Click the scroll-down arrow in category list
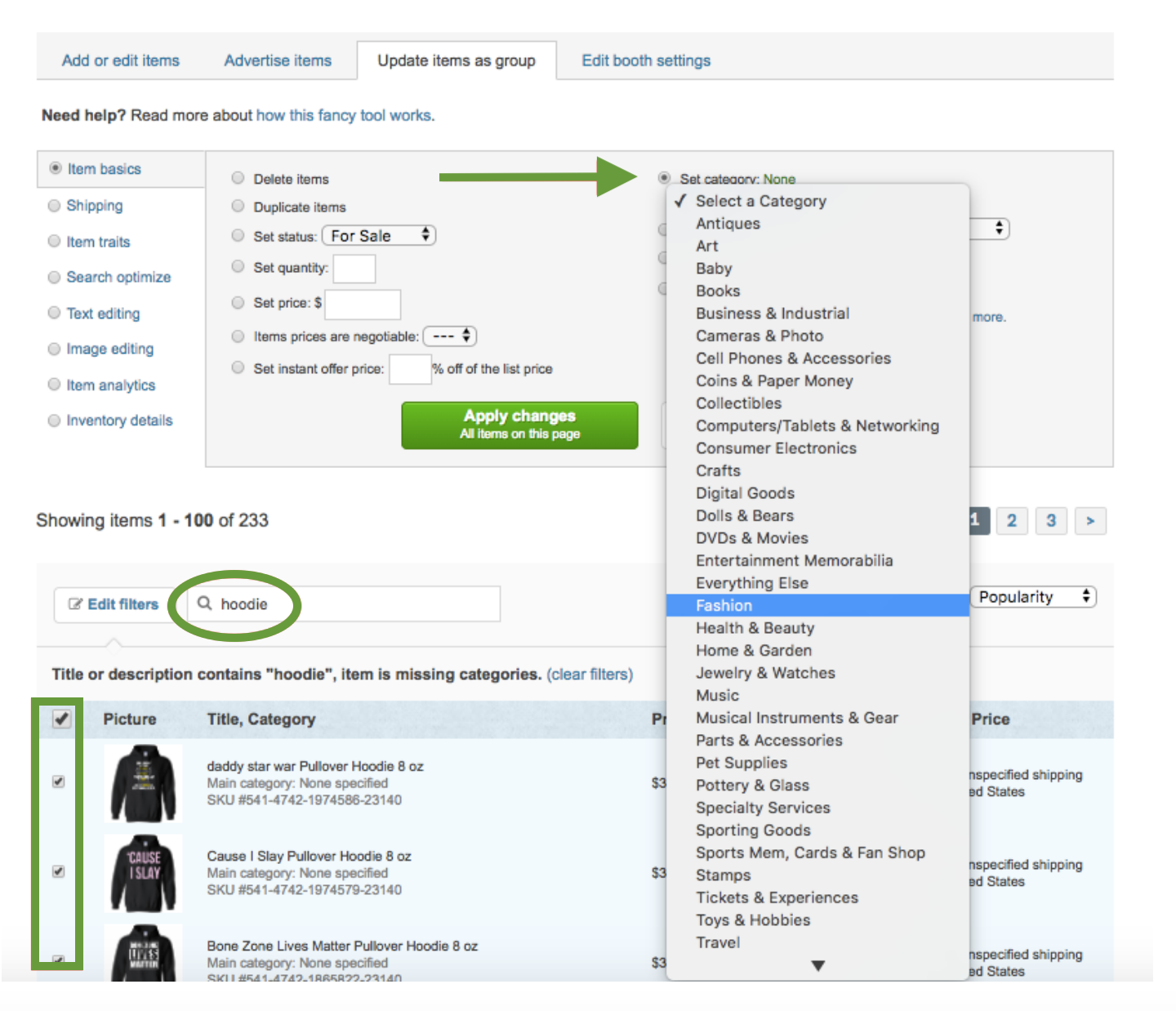The image size is (1176, 1011). [817, 966]
